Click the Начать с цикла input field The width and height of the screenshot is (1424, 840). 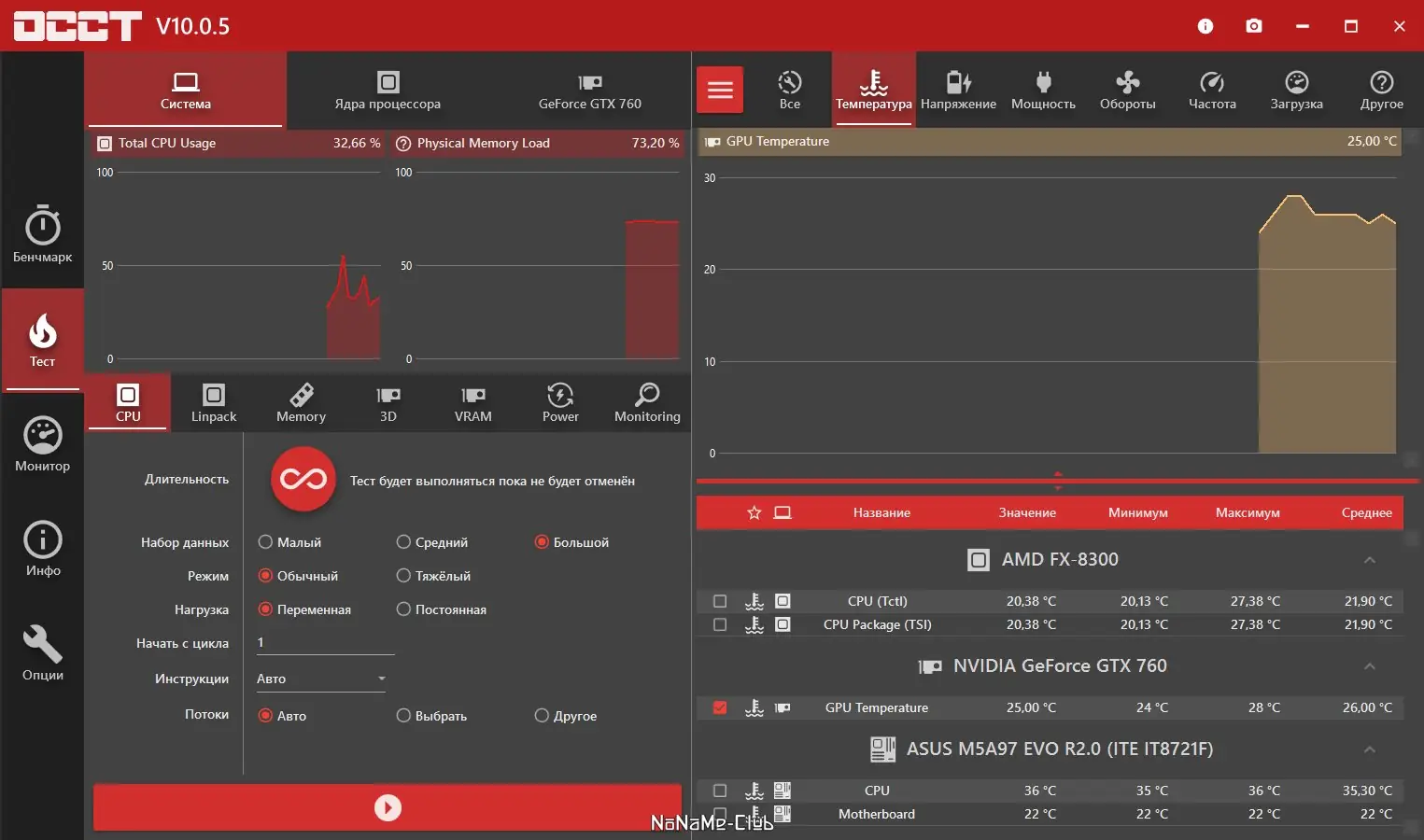click(x=325, y=643)
